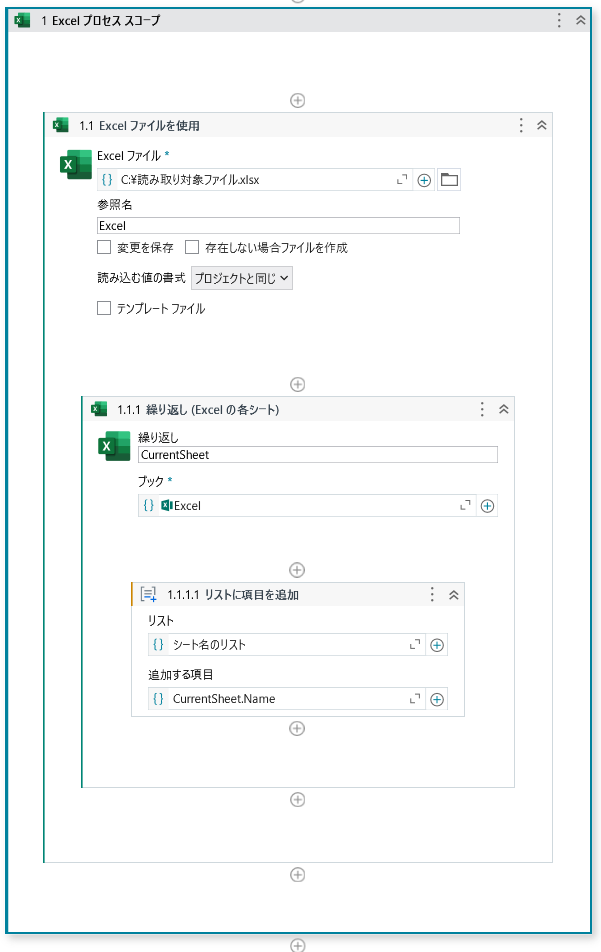Click the CurrentSheet.Name field
Viewport: 601px width, 952px height.
coord(287,699)
